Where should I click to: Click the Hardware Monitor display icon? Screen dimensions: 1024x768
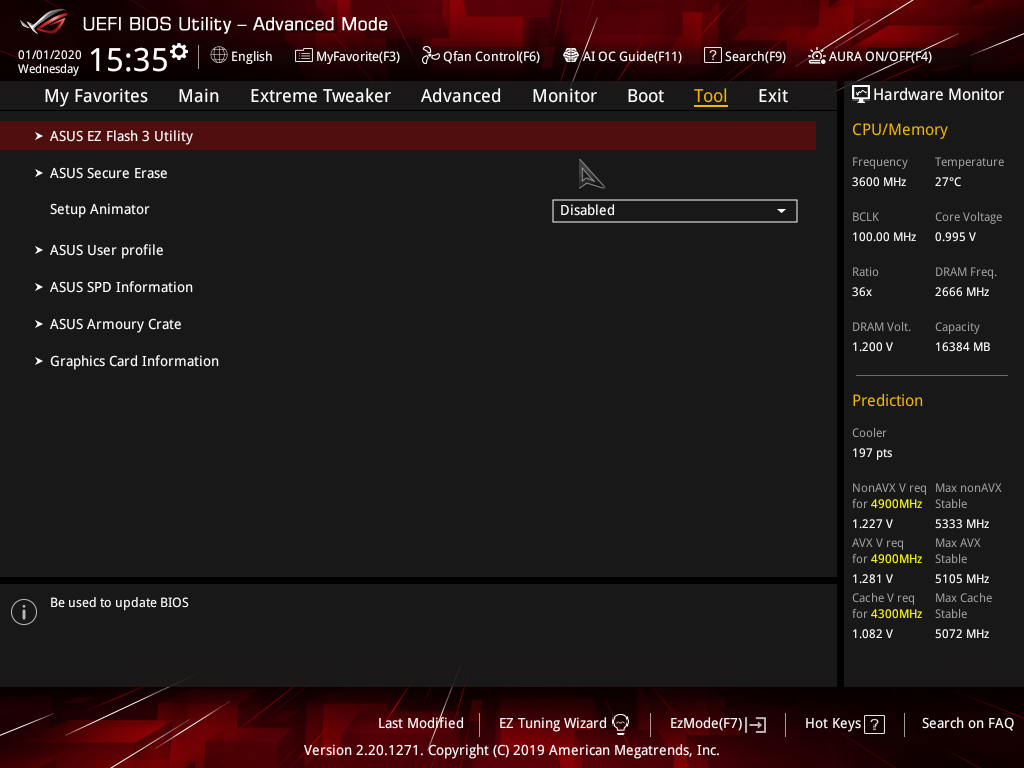861,95
